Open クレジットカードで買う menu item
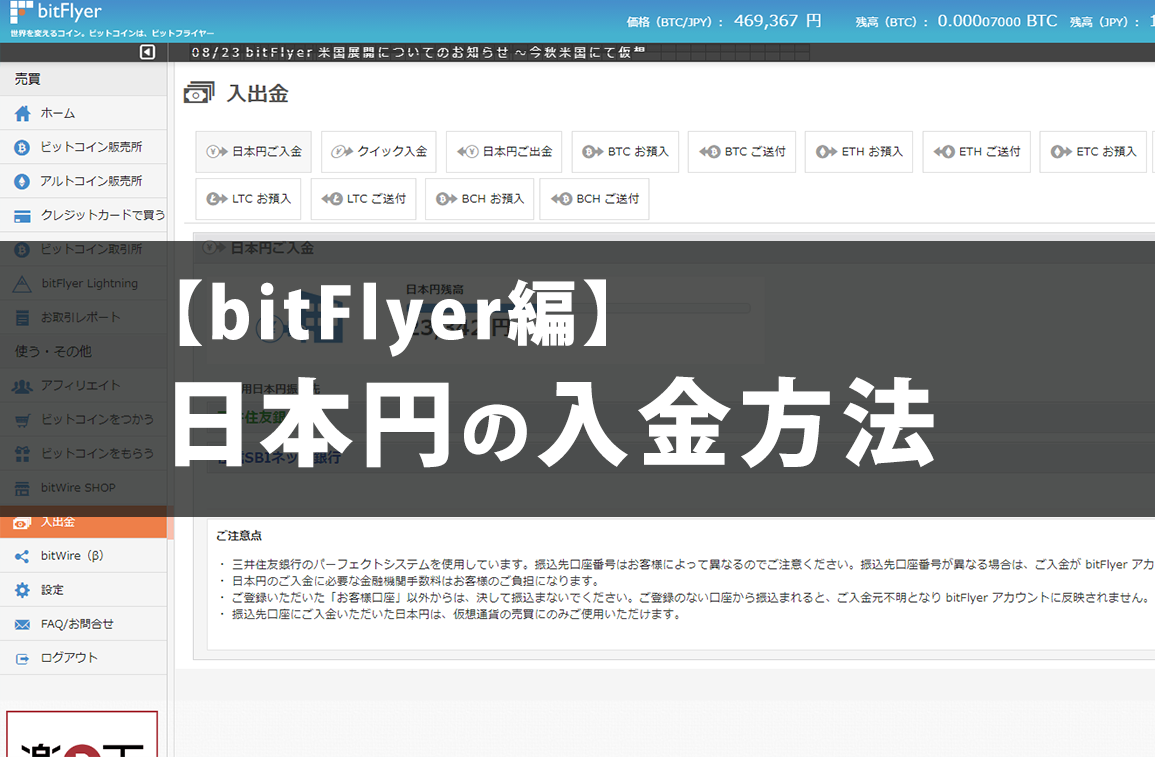This screenshot has height=757, width=1155. 83,215
